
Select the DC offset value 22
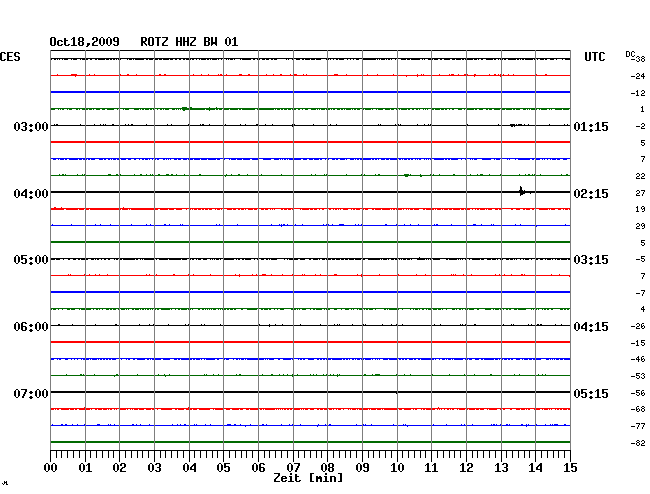640,176
